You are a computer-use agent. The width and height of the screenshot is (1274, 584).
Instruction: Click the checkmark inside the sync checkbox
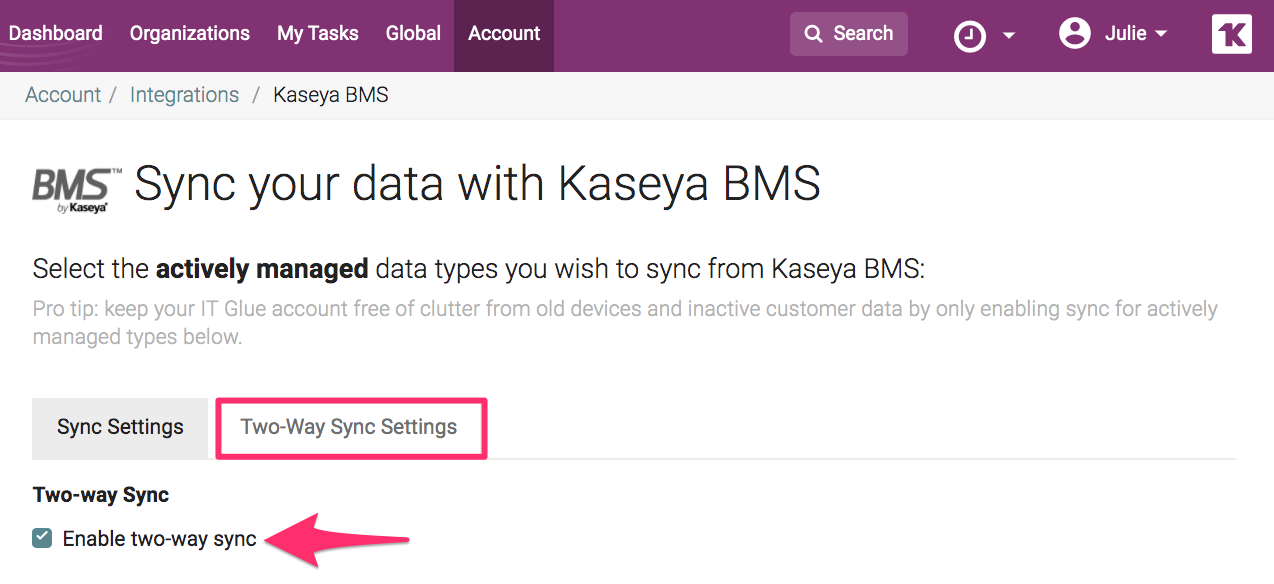pos(41,537)
